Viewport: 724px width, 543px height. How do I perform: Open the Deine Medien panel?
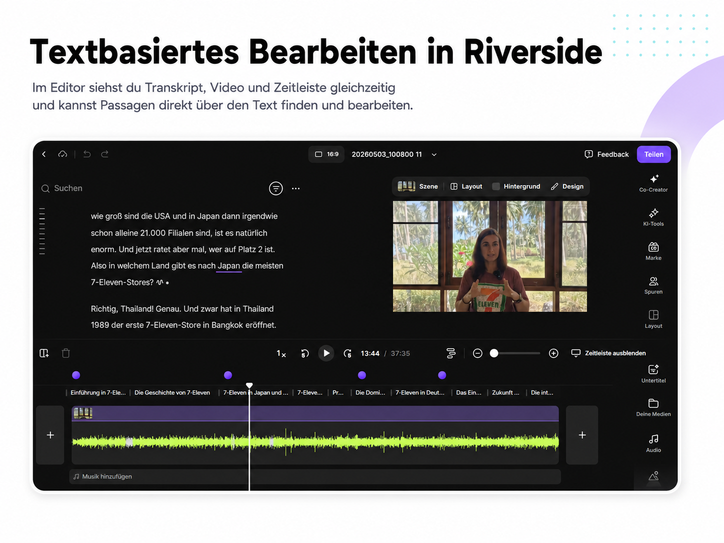(653, 408)
